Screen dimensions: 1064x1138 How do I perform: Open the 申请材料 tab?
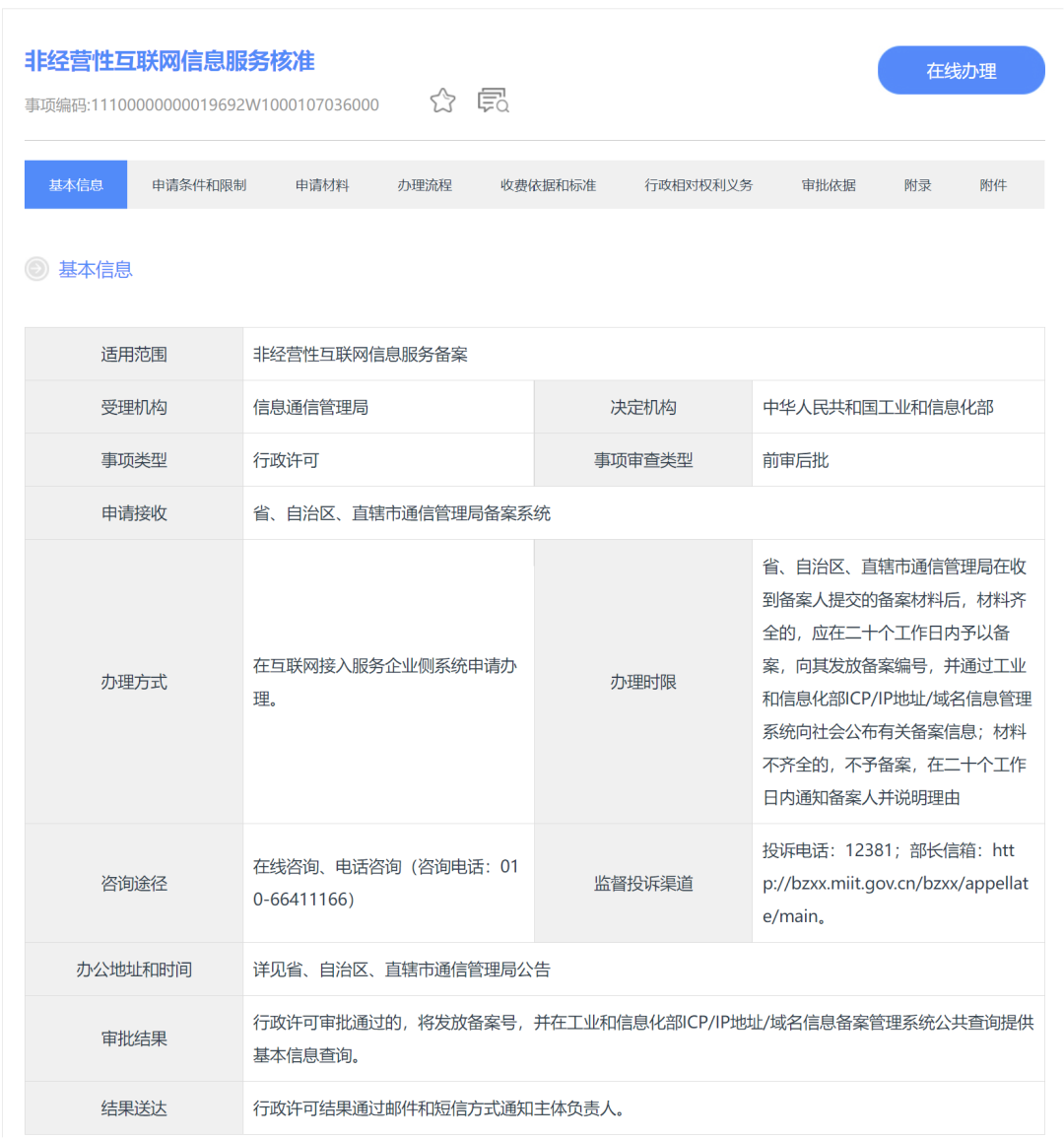(x=322, y=185)
